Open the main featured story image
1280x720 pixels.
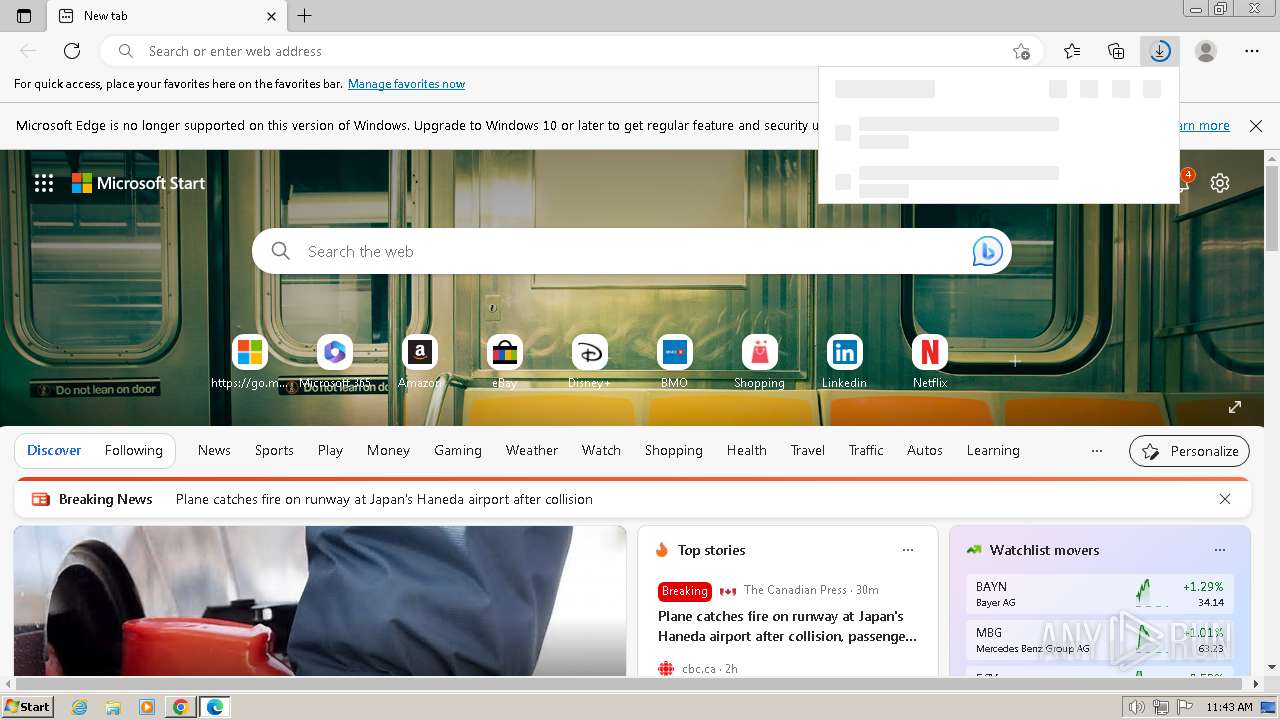320,601
